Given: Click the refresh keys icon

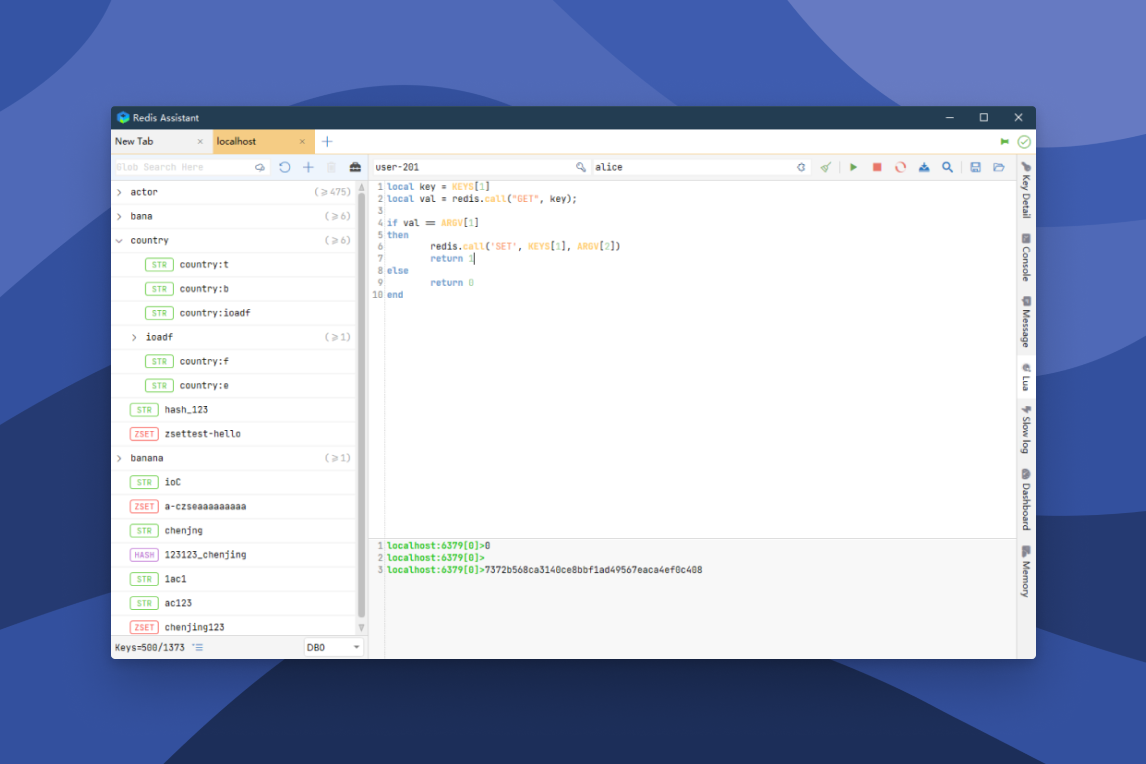Looking at the screenshot, I should coord(285,167).
